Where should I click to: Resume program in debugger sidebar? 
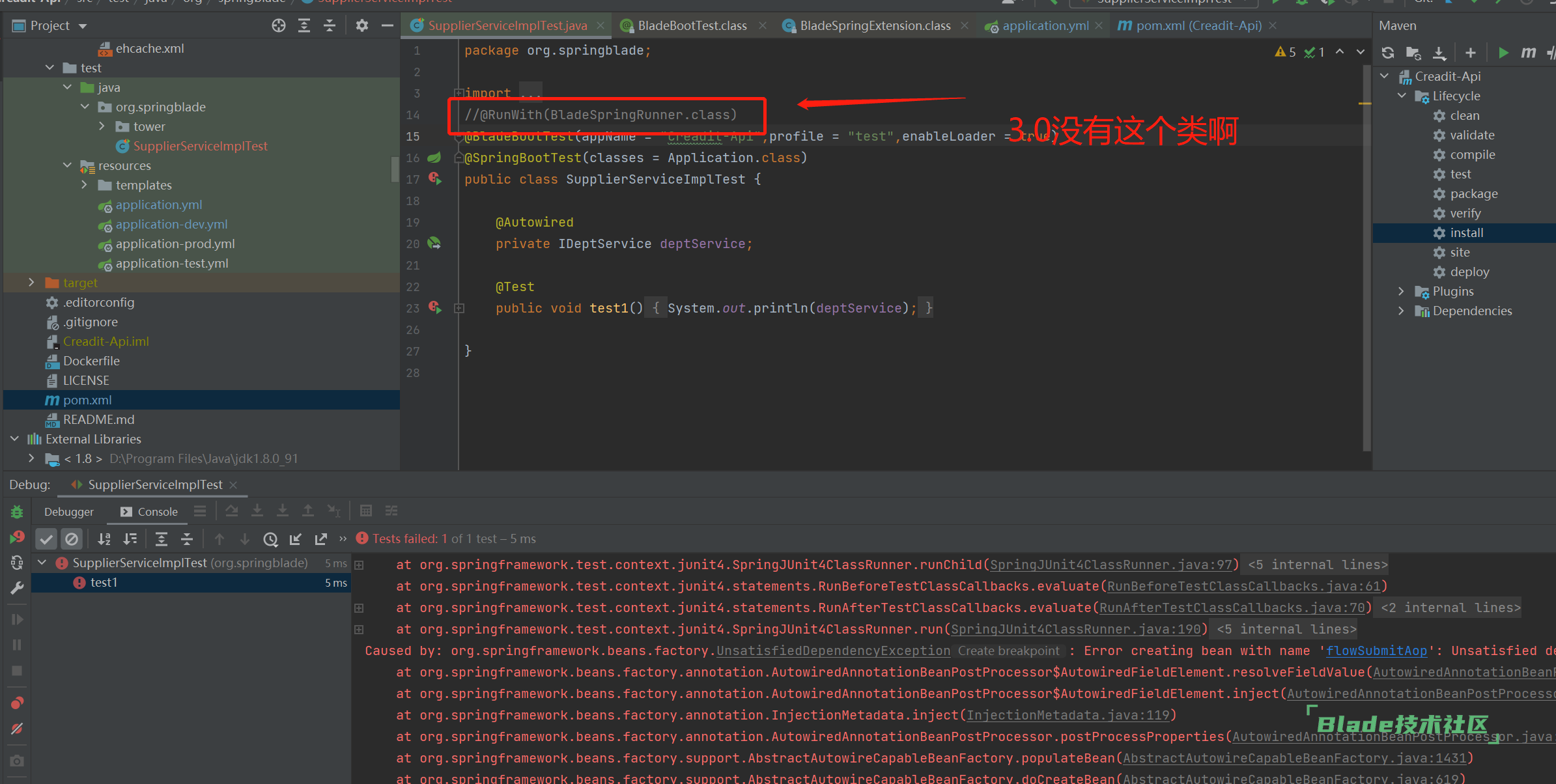(x=17, y=619)
